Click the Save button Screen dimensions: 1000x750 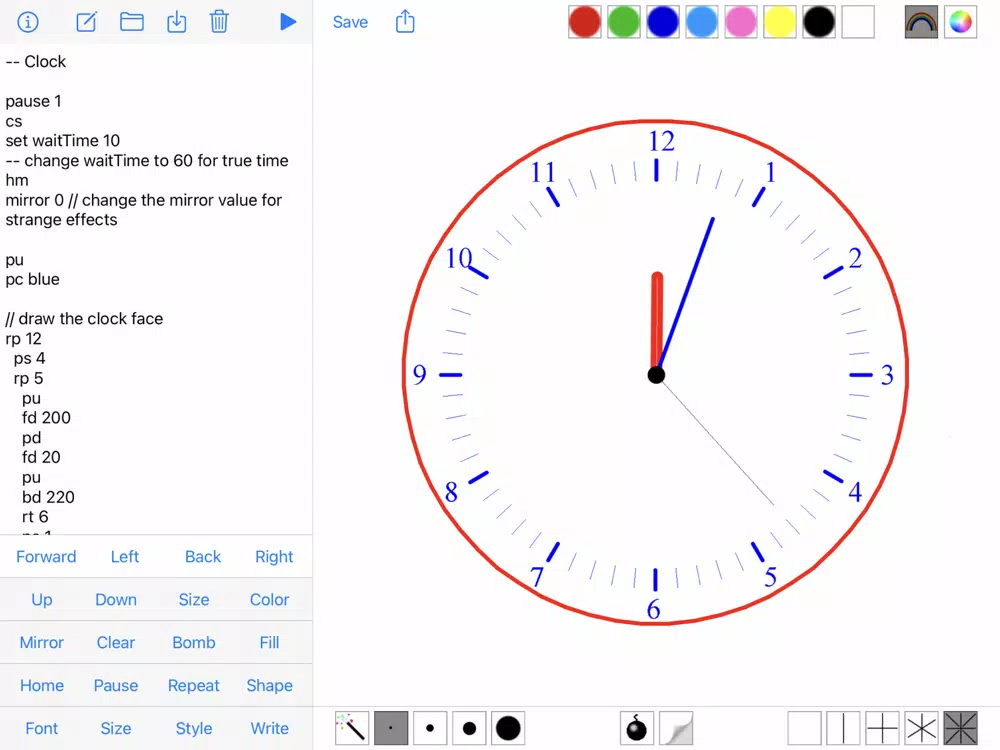pyautogui.click(x=350, y=22)
